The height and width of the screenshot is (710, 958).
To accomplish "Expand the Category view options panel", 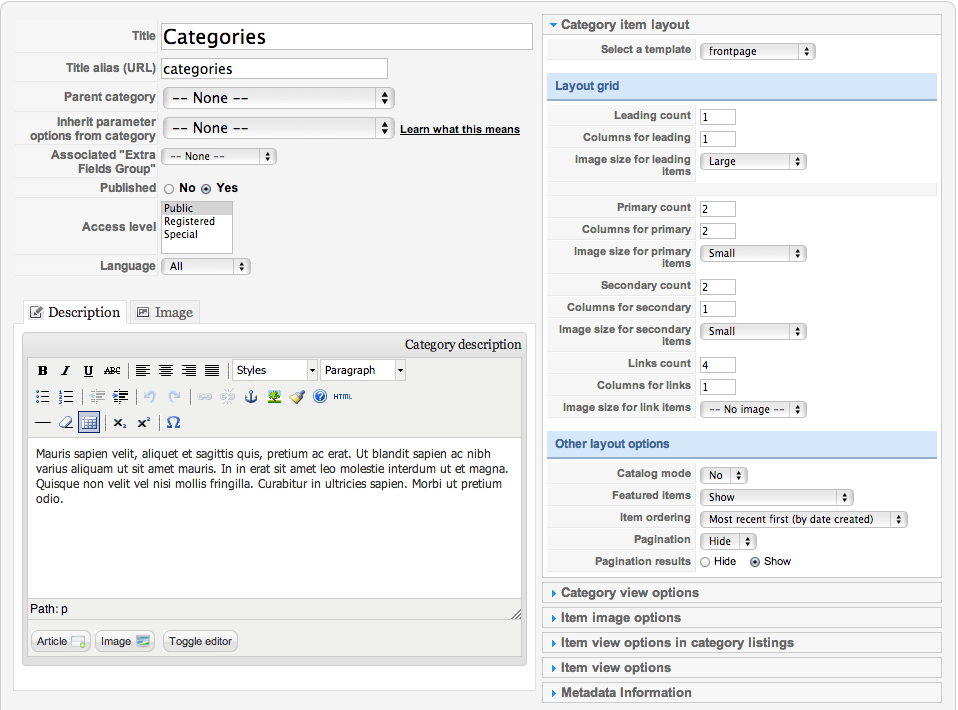I will [x=741, y=593].
